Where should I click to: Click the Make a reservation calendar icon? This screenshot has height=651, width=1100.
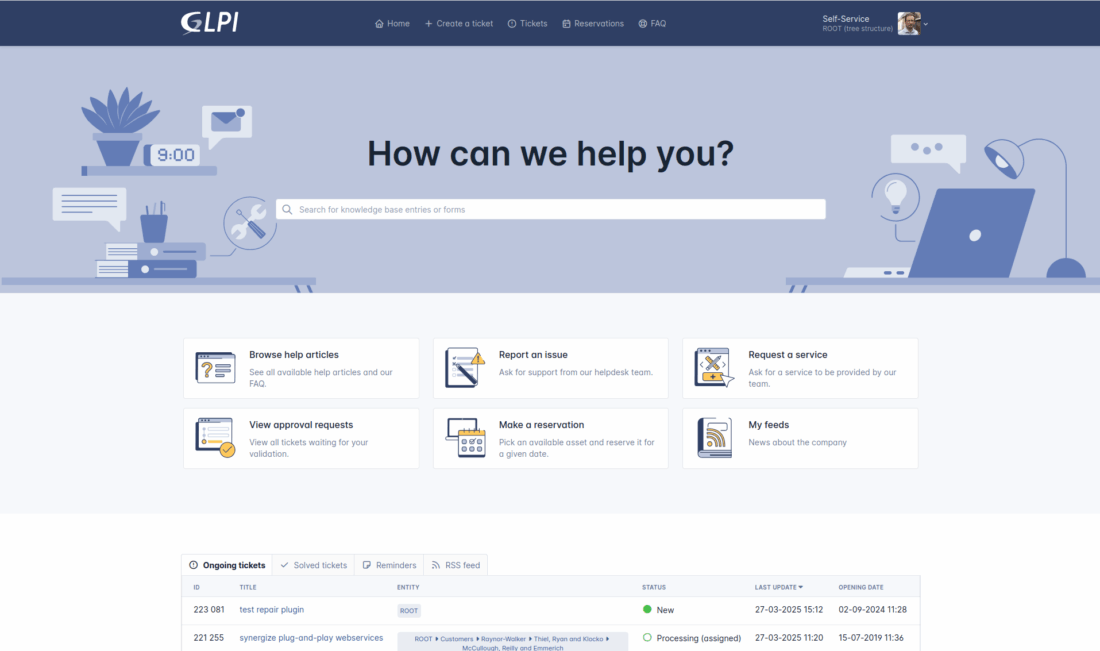[x=465, y=437]
